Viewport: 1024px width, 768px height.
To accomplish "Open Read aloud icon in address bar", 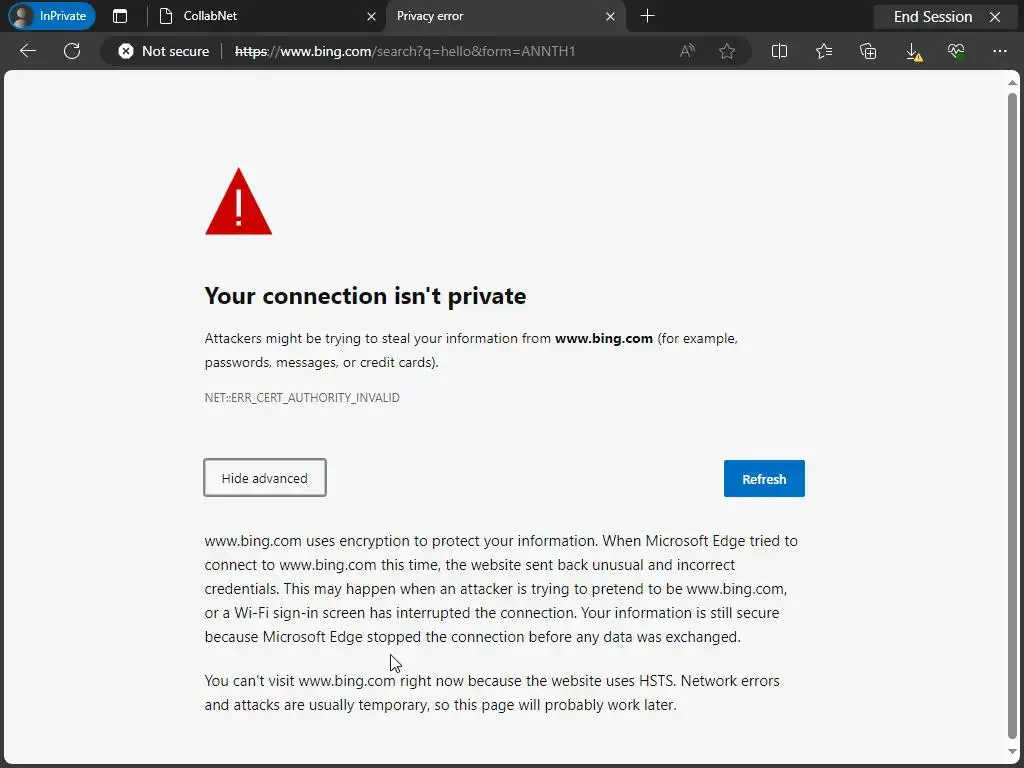I will [x=687, y=51].
